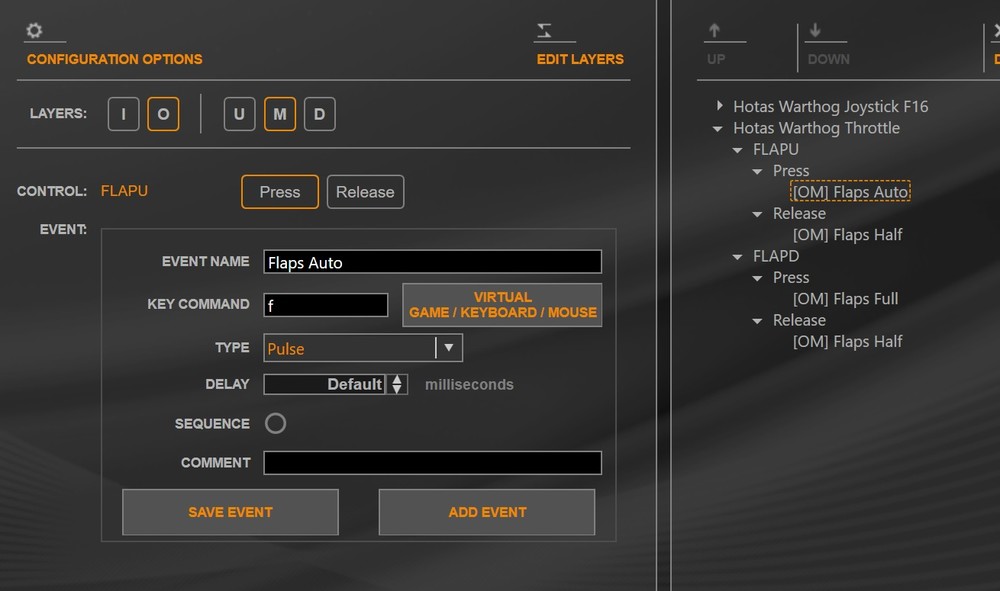Toggle layer D button
1000x591 pixels.
tap(320, 114)
